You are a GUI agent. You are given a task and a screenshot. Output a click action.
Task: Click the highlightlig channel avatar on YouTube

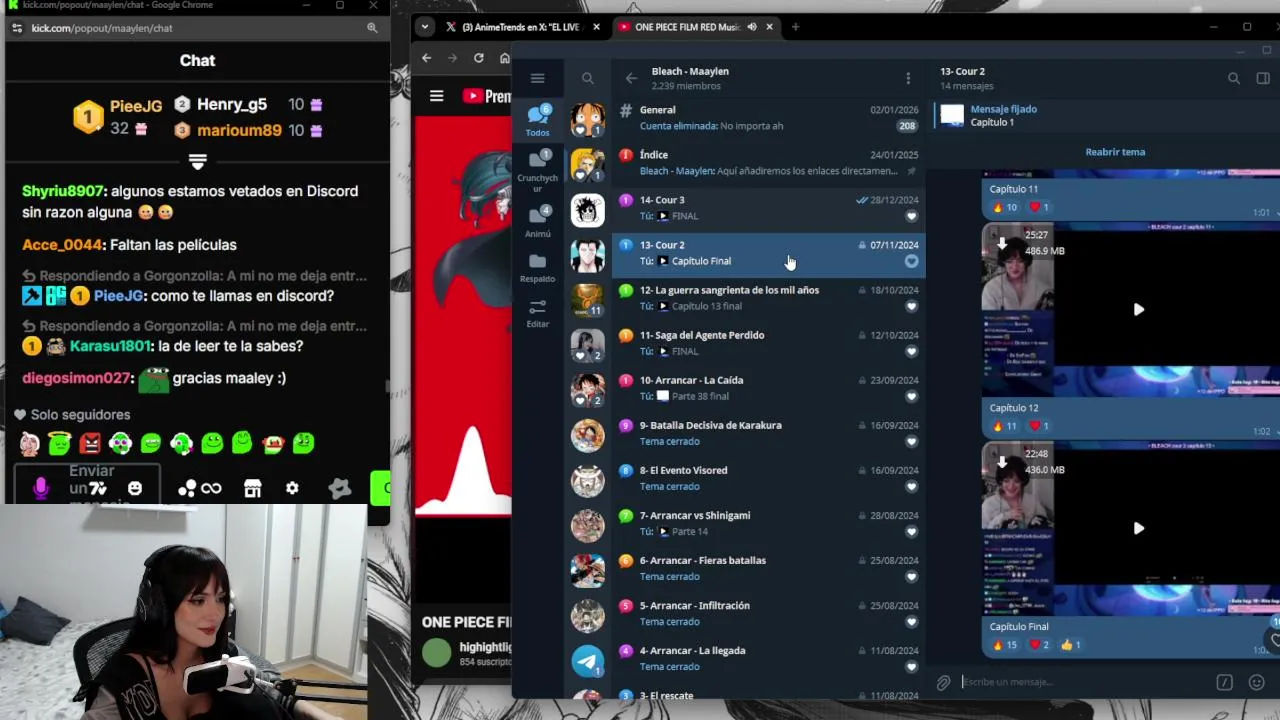[437, 653]
